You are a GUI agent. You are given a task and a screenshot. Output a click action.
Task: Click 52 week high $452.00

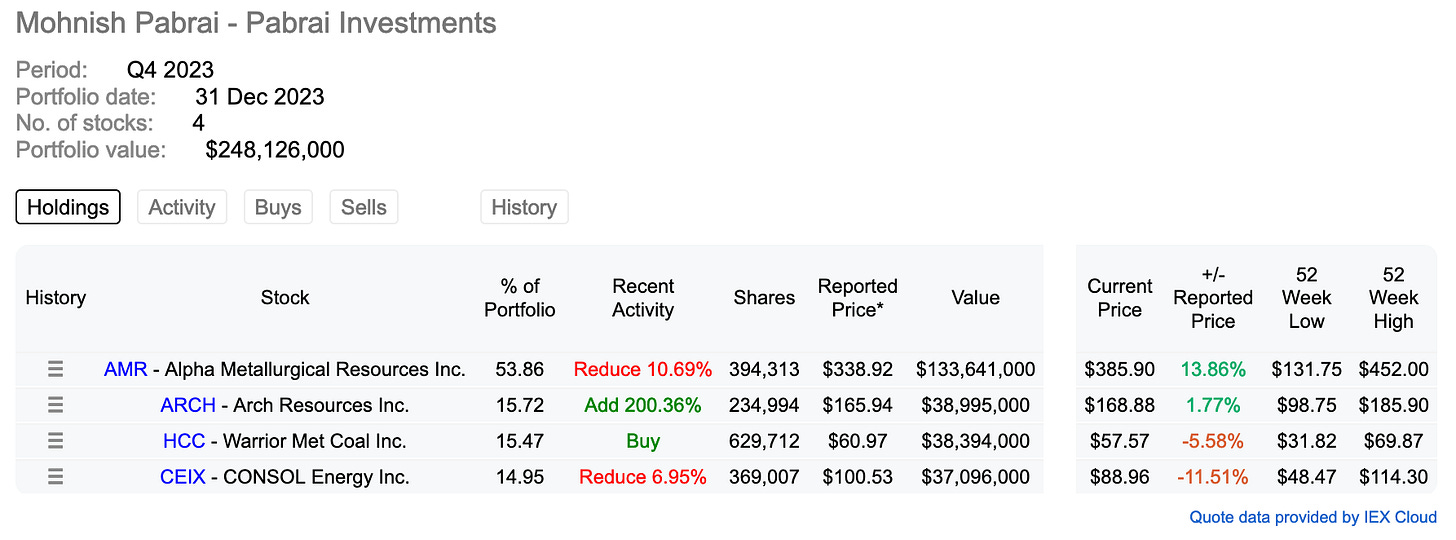[x=1393, y=370]
